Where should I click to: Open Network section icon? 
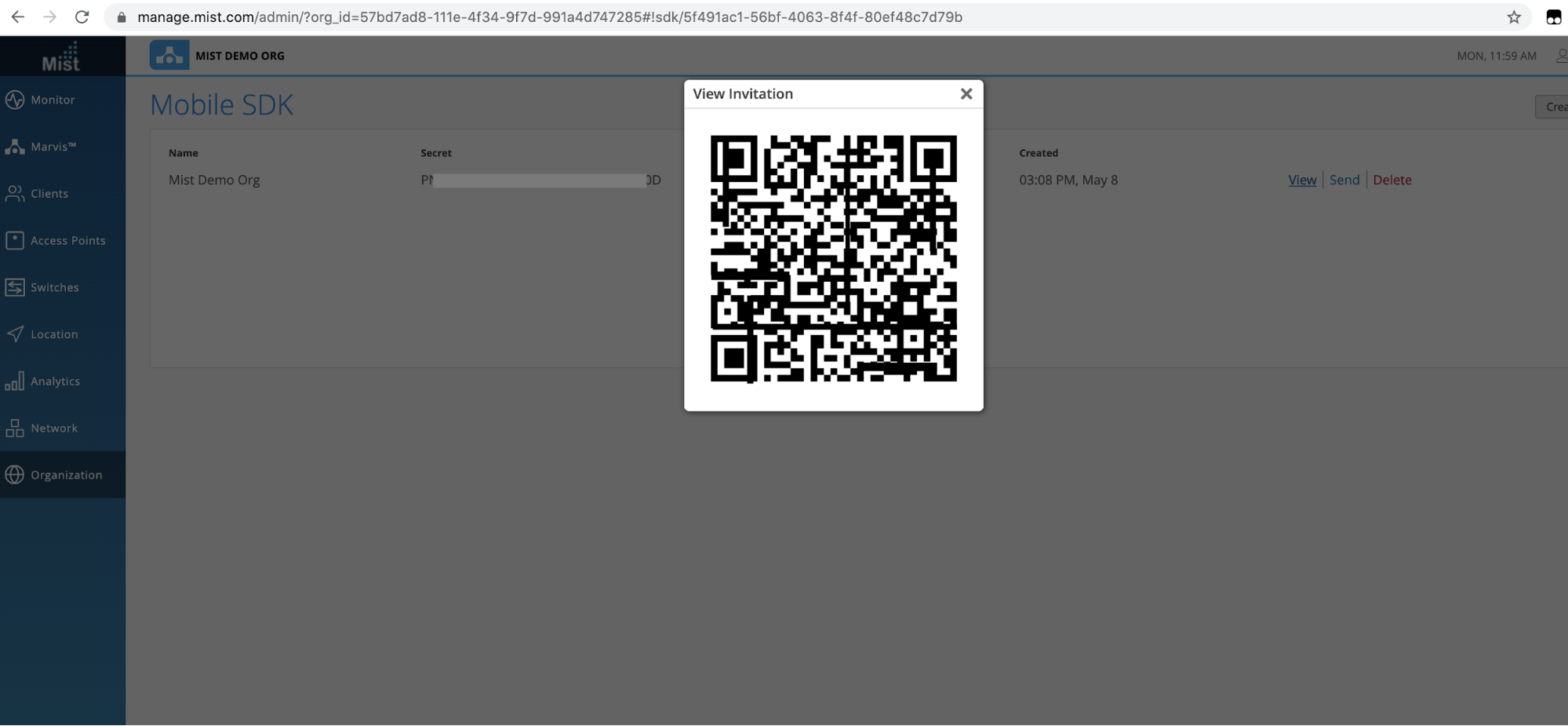(x=15, y=428)
